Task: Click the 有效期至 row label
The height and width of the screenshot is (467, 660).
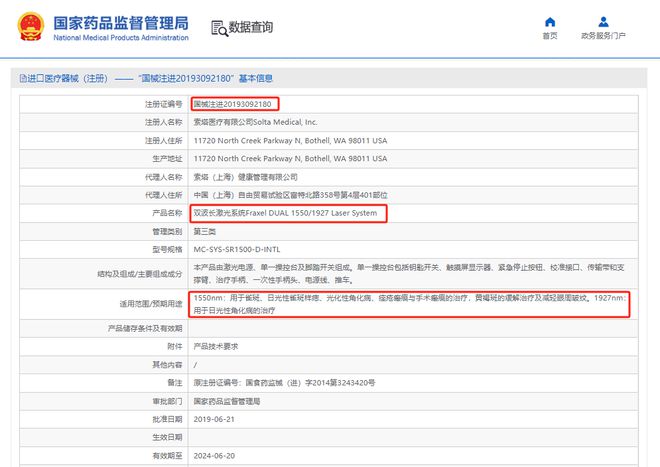Action: click(x=167, y=456)
